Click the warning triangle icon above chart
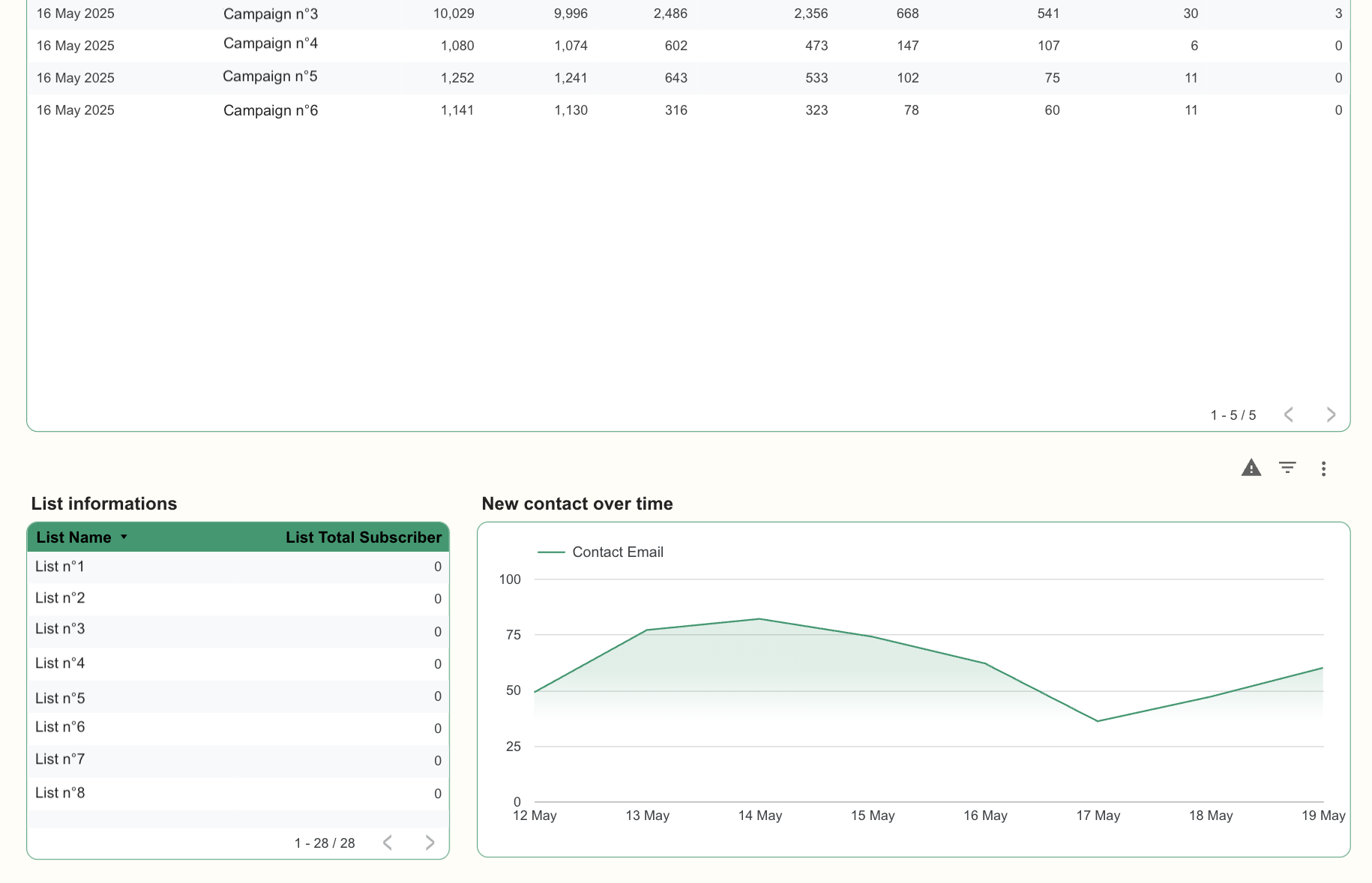This screenshot has width=1372, height=883. tap(1251, 468)
